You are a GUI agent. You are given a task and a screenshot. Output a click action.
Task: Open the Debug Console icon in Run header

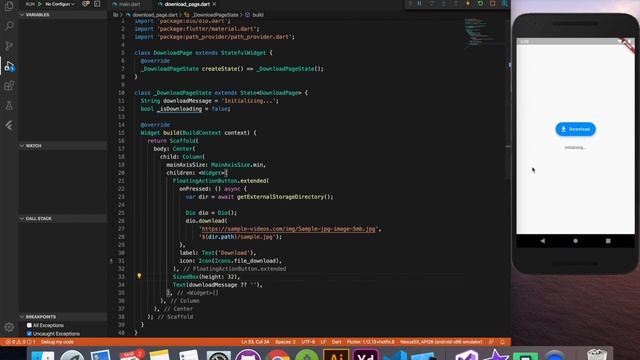[97, 4]
